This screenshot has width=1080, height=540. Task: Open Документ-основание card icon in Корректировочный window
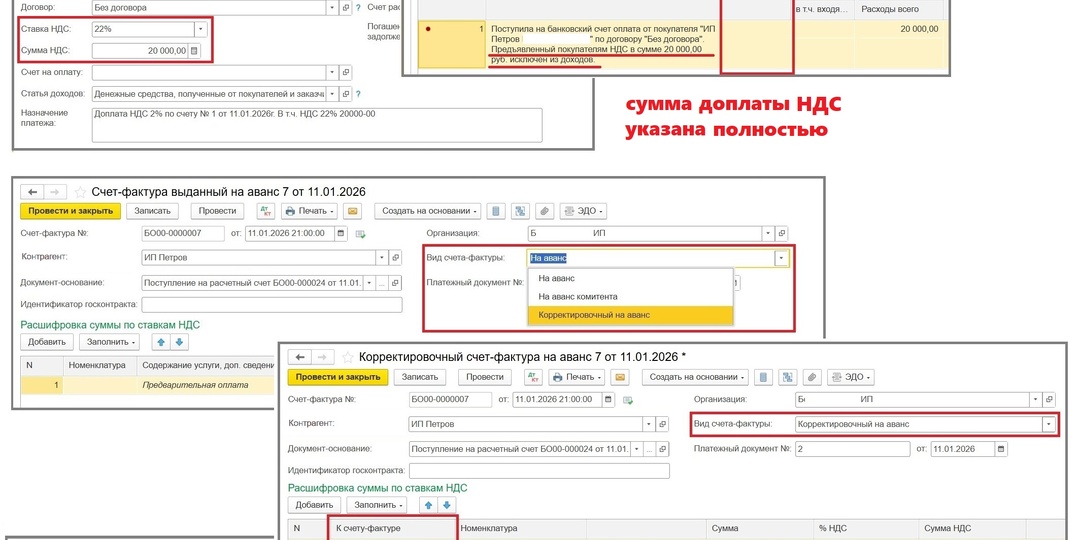click(663, 449)
